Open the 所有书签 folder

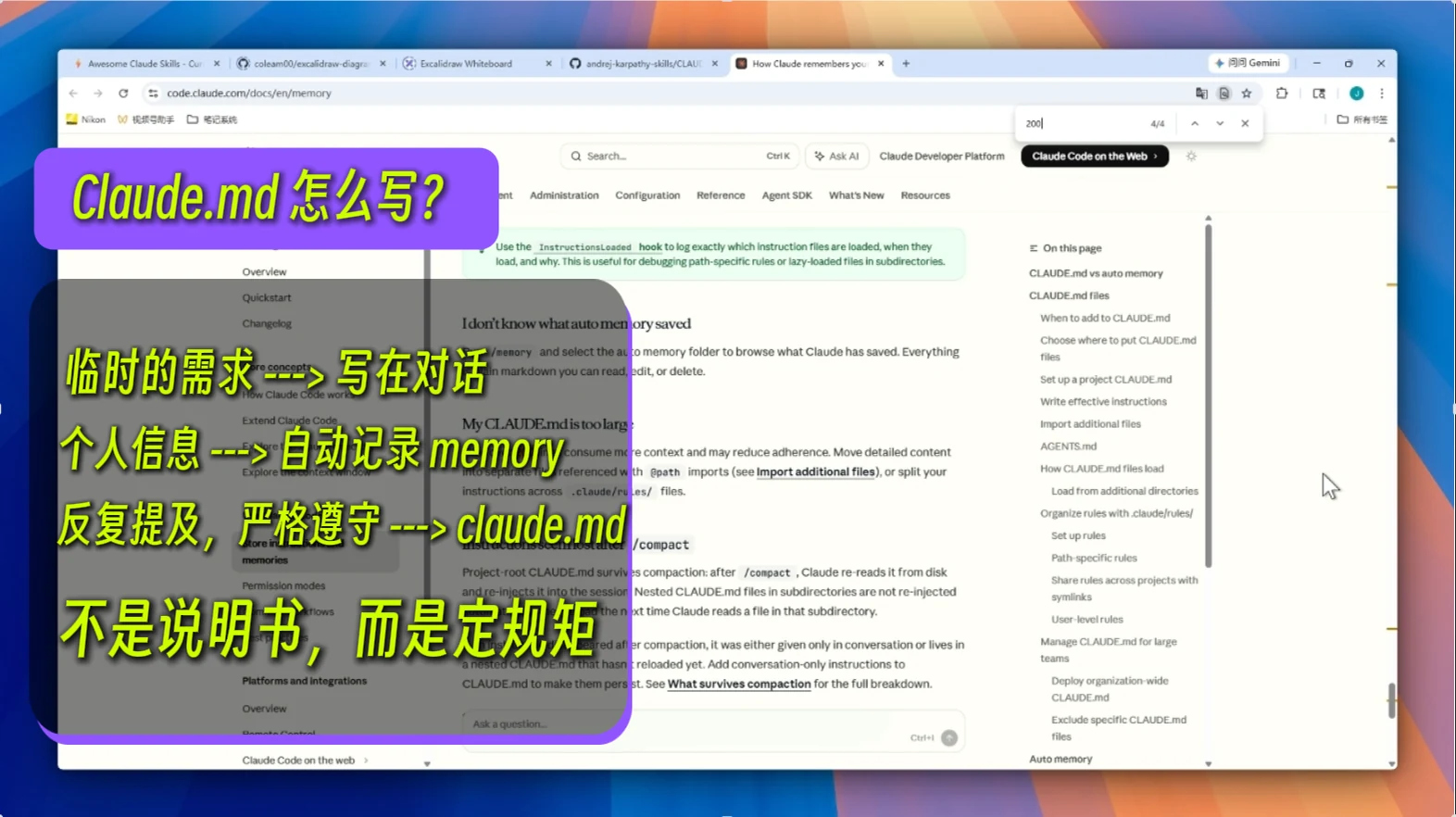click(1362, 119)
